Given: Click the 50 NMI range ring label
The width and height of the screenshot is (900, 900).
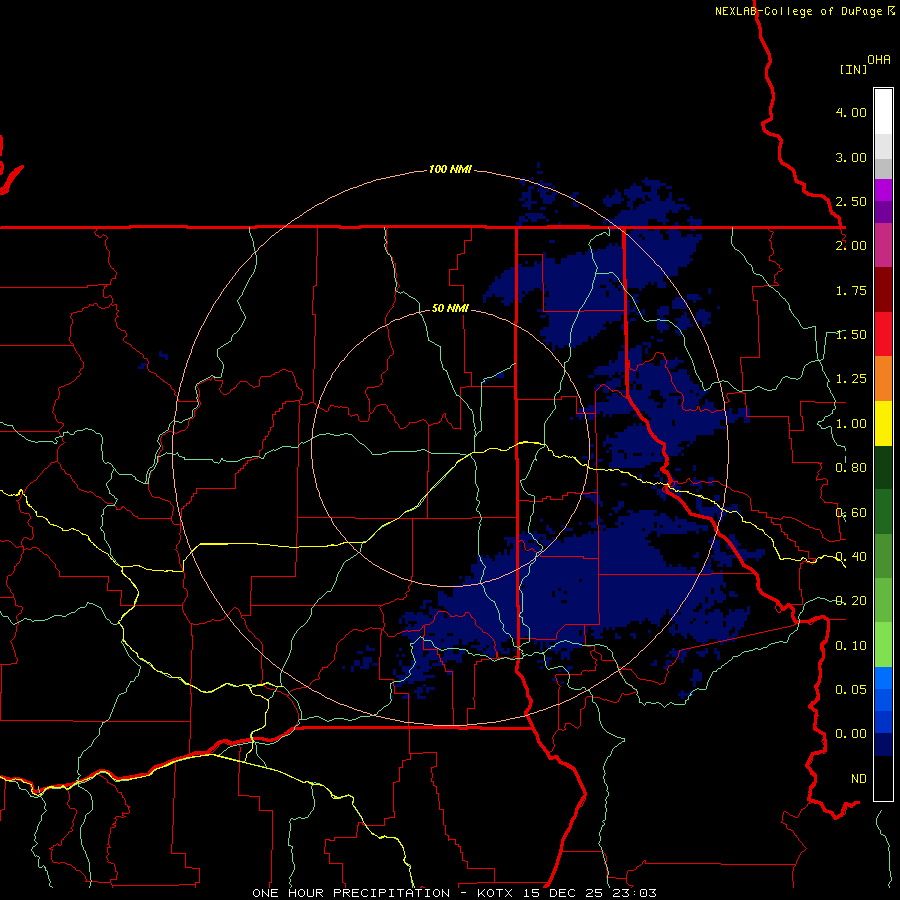Looking at the screenshot, I should tap(450, 309).
